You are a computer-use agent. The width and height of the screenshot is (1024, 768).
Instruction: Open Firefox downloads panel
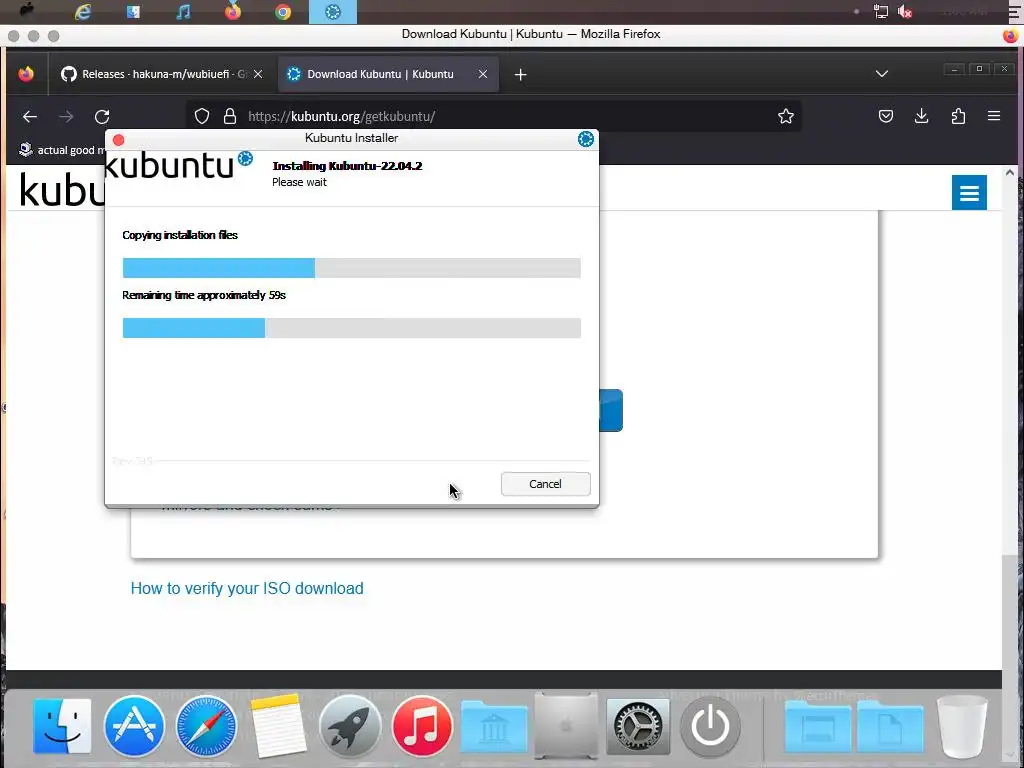point(921,116)
